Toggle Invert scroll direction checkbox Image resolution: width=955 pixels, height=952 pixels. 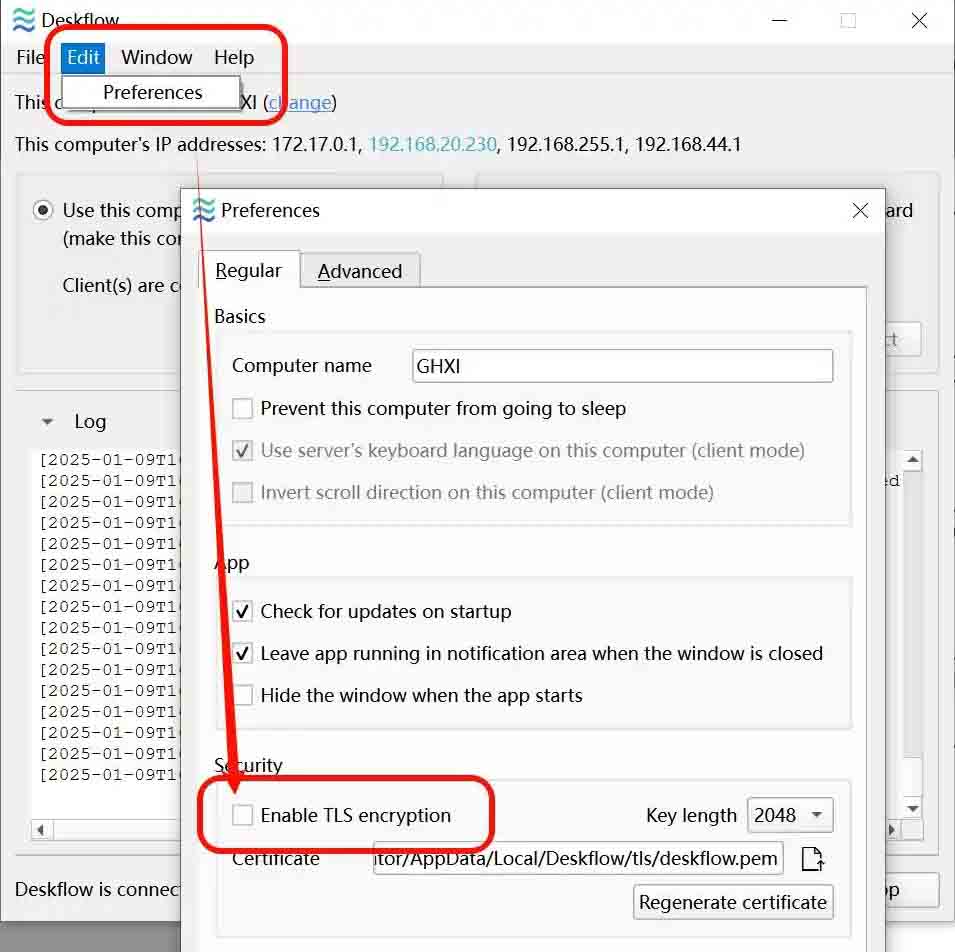(x=242, y=492)
